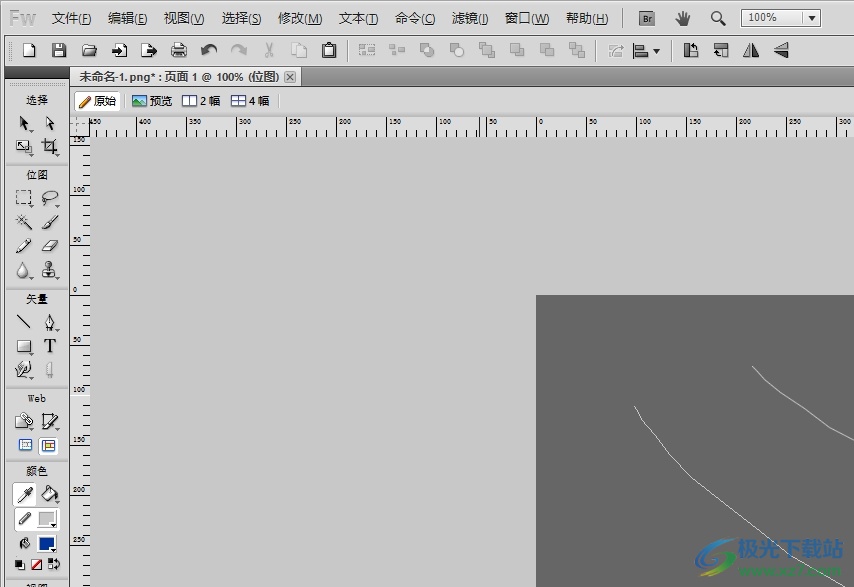Select the Line tool
854x587 pixels.
(x=24, y=322)
